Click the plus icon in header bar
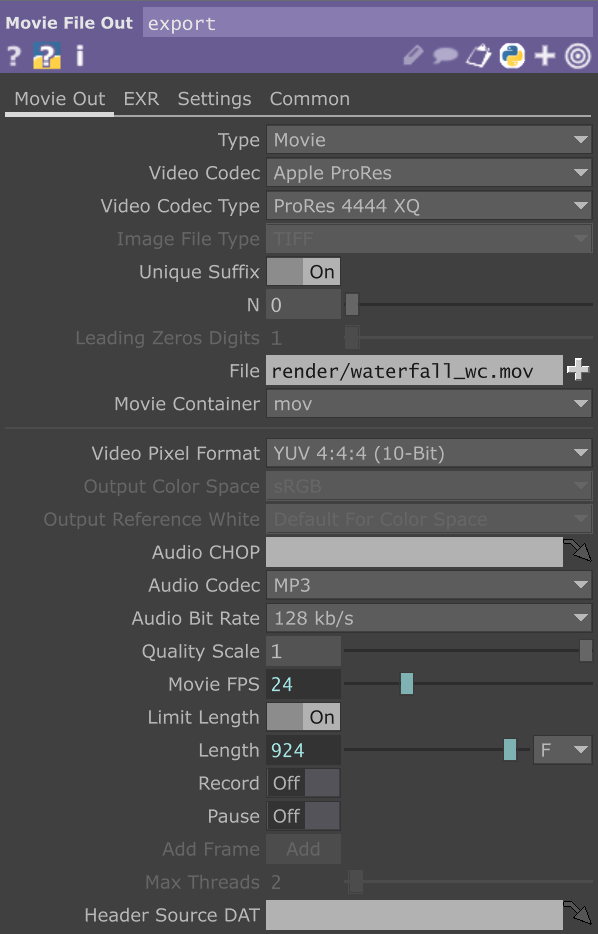The height and width of the screenshot is (934, 598). 545,56
